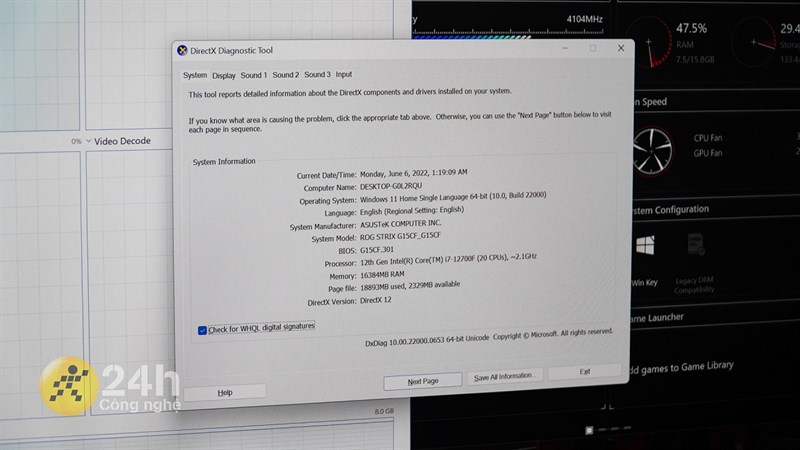The image size is (800, 450).
Task: Select the System tab
Action: point(195,75)
